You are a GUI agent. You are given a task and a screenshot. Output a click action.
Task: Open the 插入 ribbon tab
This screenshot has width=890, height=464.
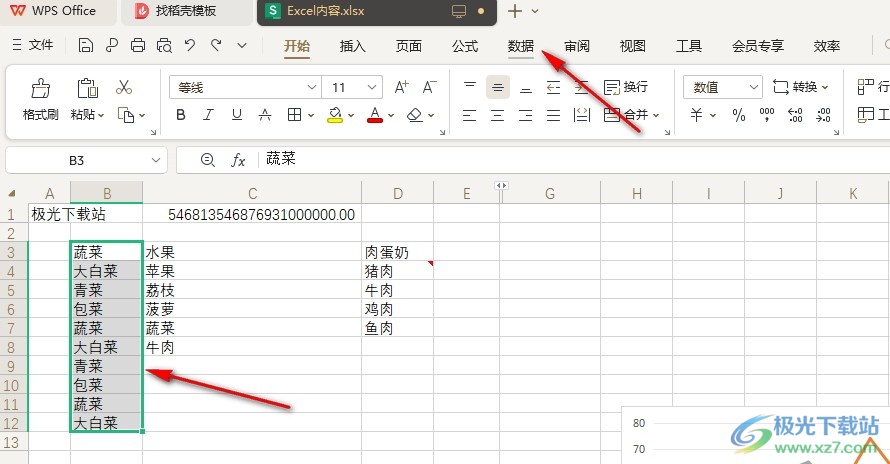(x=352, y=46)
